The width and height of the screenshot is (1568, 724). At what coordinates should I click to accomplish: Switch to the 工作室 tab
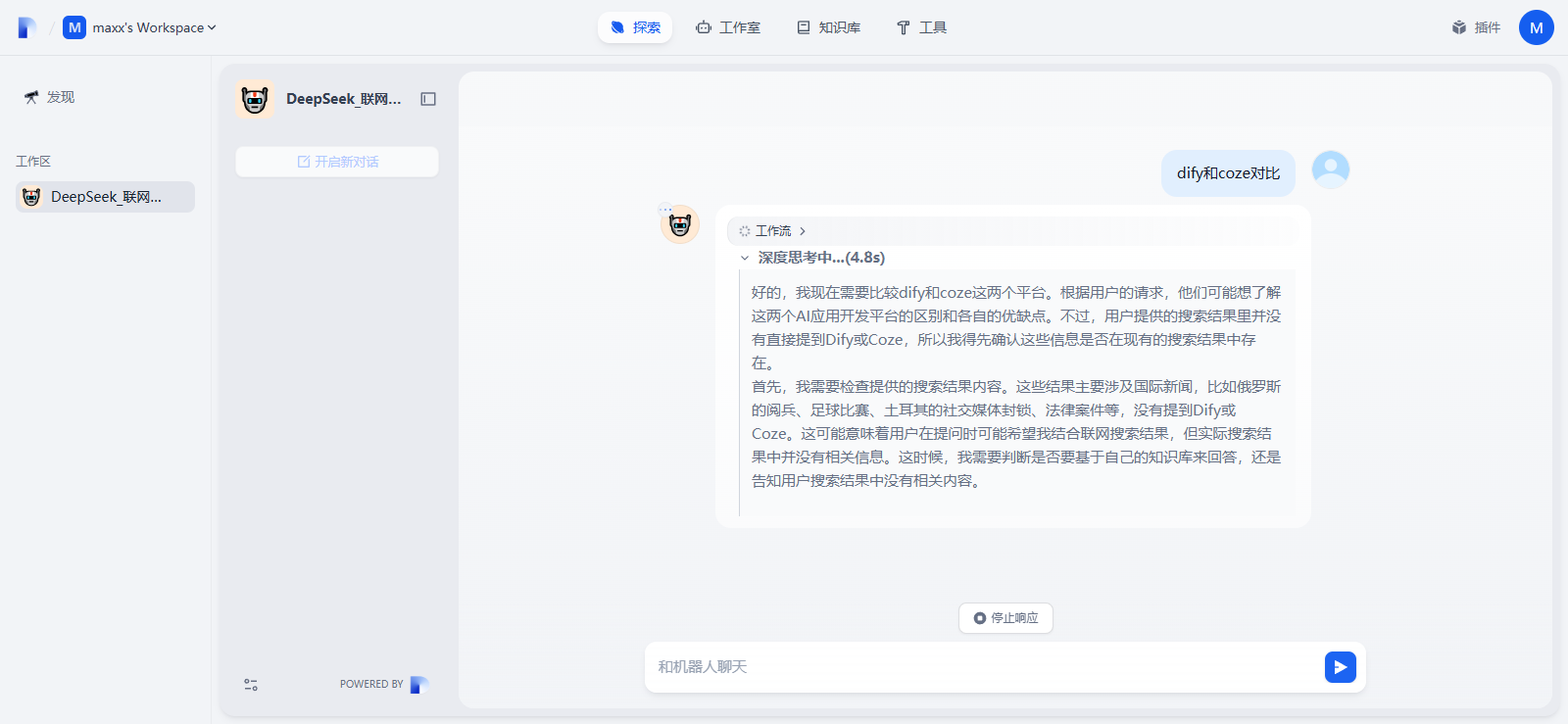click(x=728, y=27)
